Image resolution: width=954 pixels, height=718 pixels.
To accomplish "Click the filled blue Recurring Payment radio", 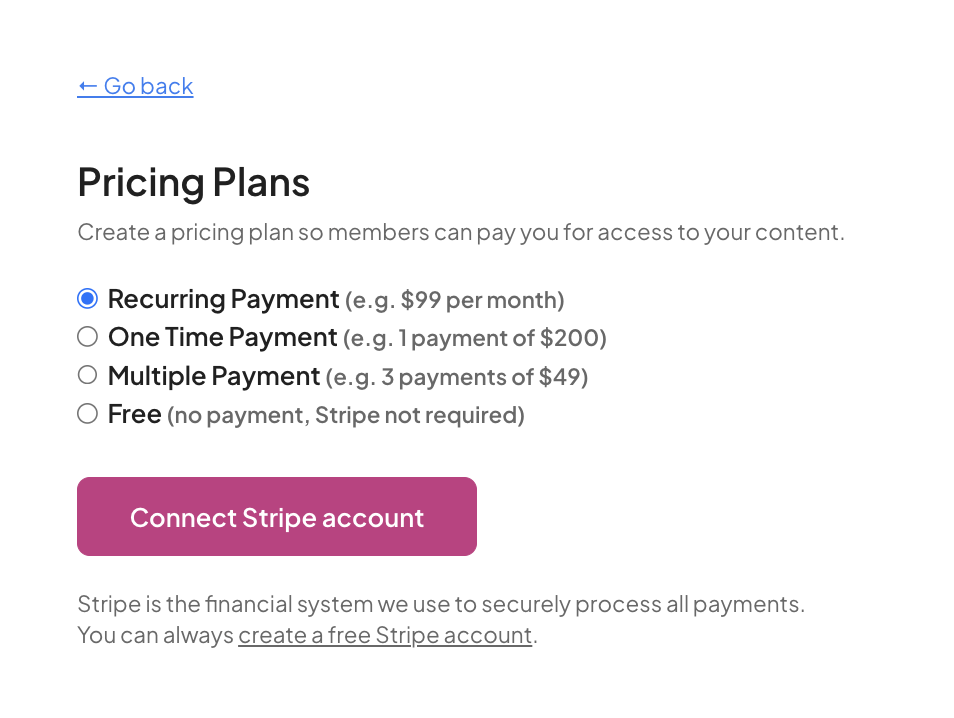I will pyautogui.click(x=87, y=297).
